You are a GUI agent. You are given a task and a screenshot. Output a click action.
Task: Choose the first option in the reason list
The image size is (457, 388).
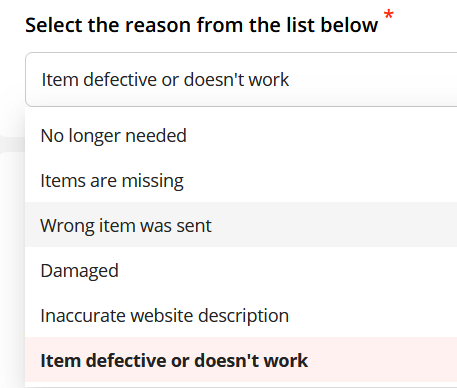(241, 136)
